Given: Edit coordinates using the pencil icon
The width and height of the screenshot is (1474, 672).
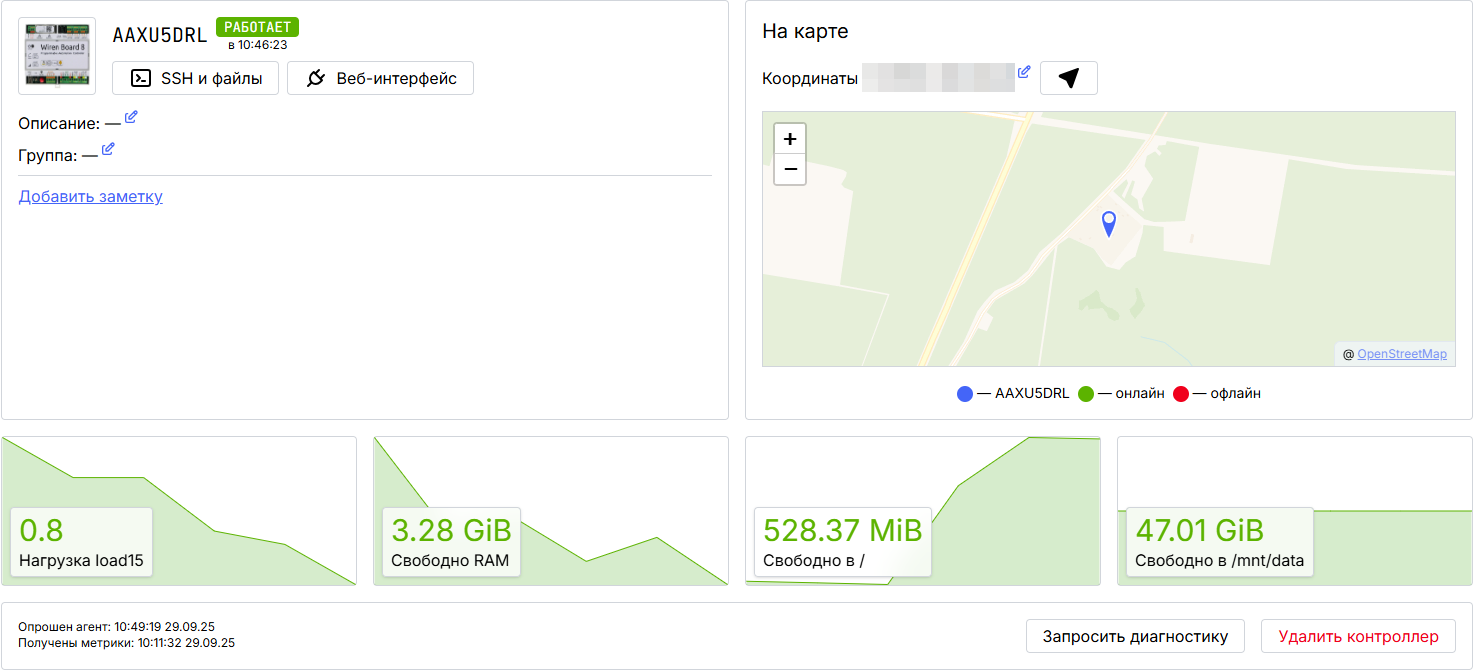Looking at the screenshot, I should 1024,72.
